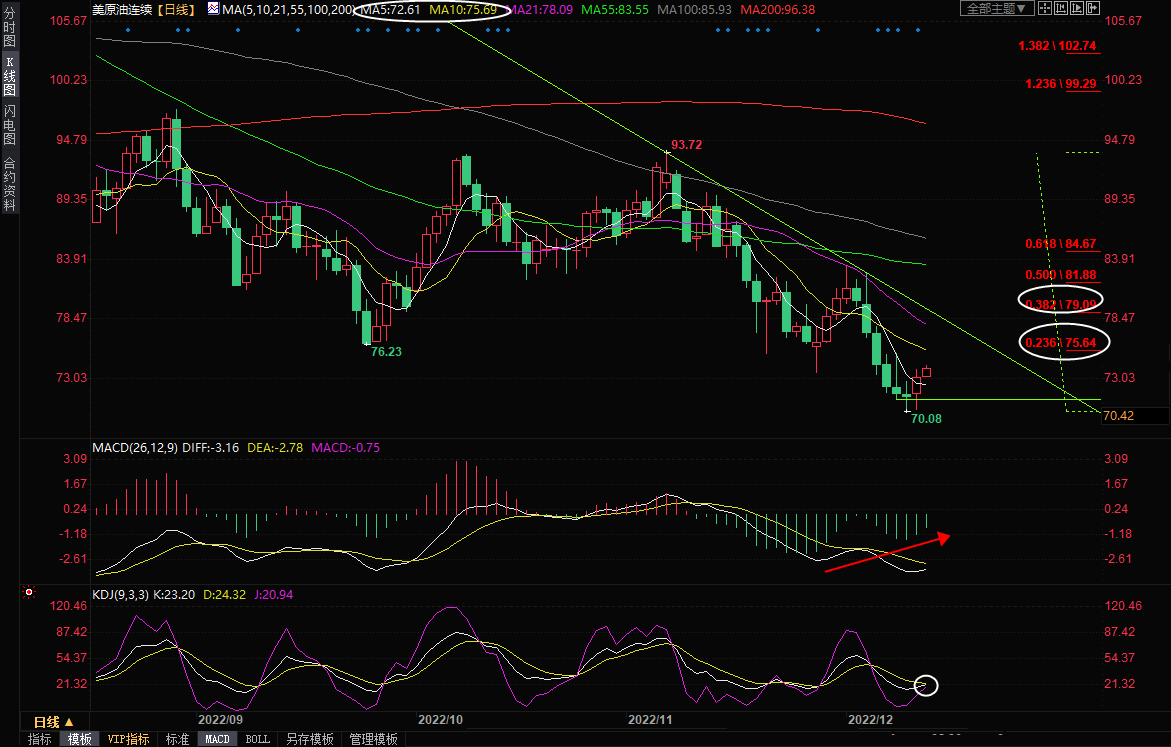The height and width of the screenshot is (747, 1171).
Task: Expand the 日线 period selector
Action: (54, 721)
